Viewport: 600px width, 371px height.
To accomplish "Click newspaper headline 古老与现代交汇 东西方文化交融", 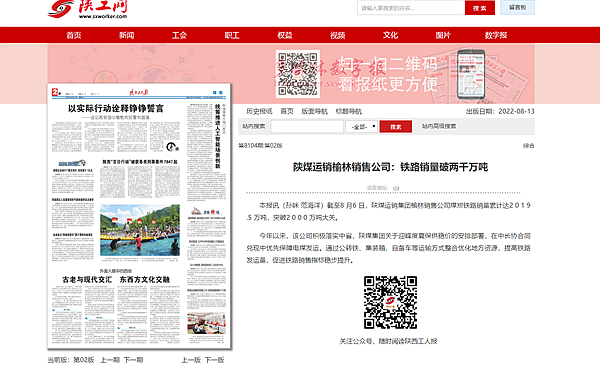I will (116, 280).
